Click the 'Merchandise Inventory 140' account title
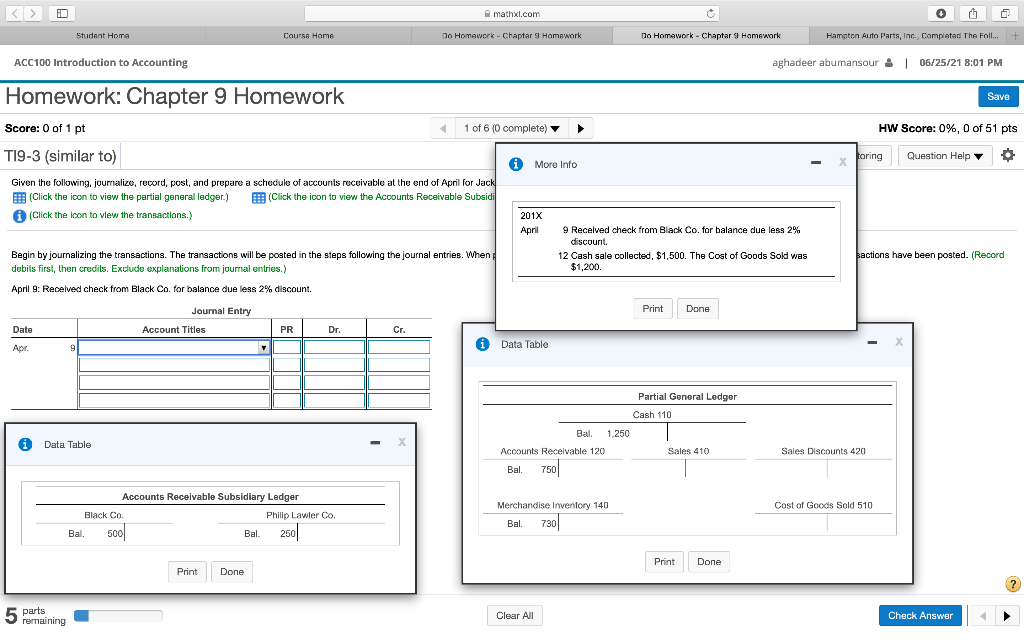 tap(552, 505)
